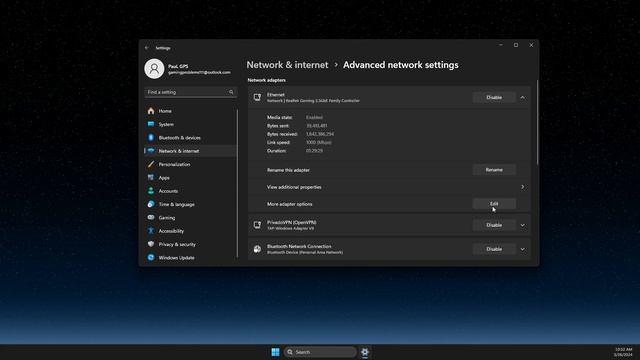Image resolution: width=640 pixels, height=360 pixels.
Task: Select System in the sidebar
Action: (x=191, y=124)
